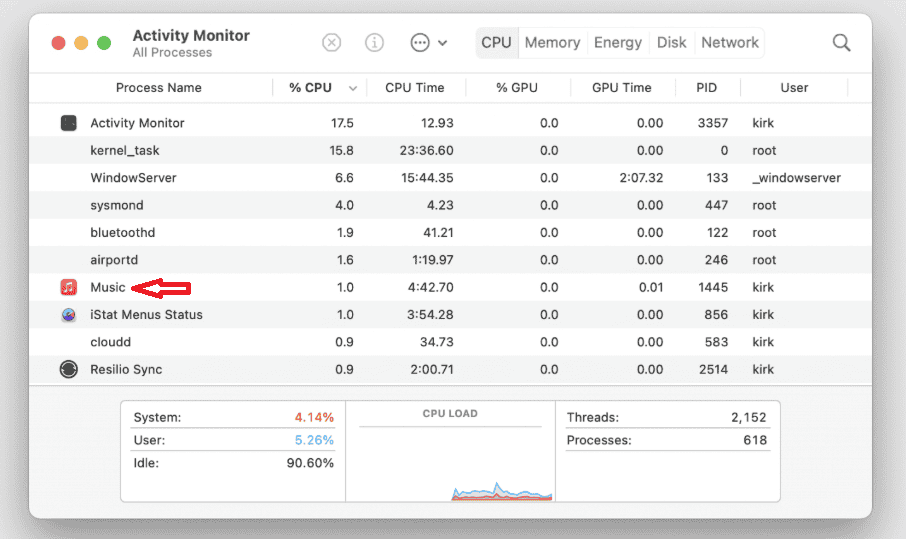This screenshot has height=539, width=906.
Task: Switch to the Energy tab
Action: [x=618, y=43]
